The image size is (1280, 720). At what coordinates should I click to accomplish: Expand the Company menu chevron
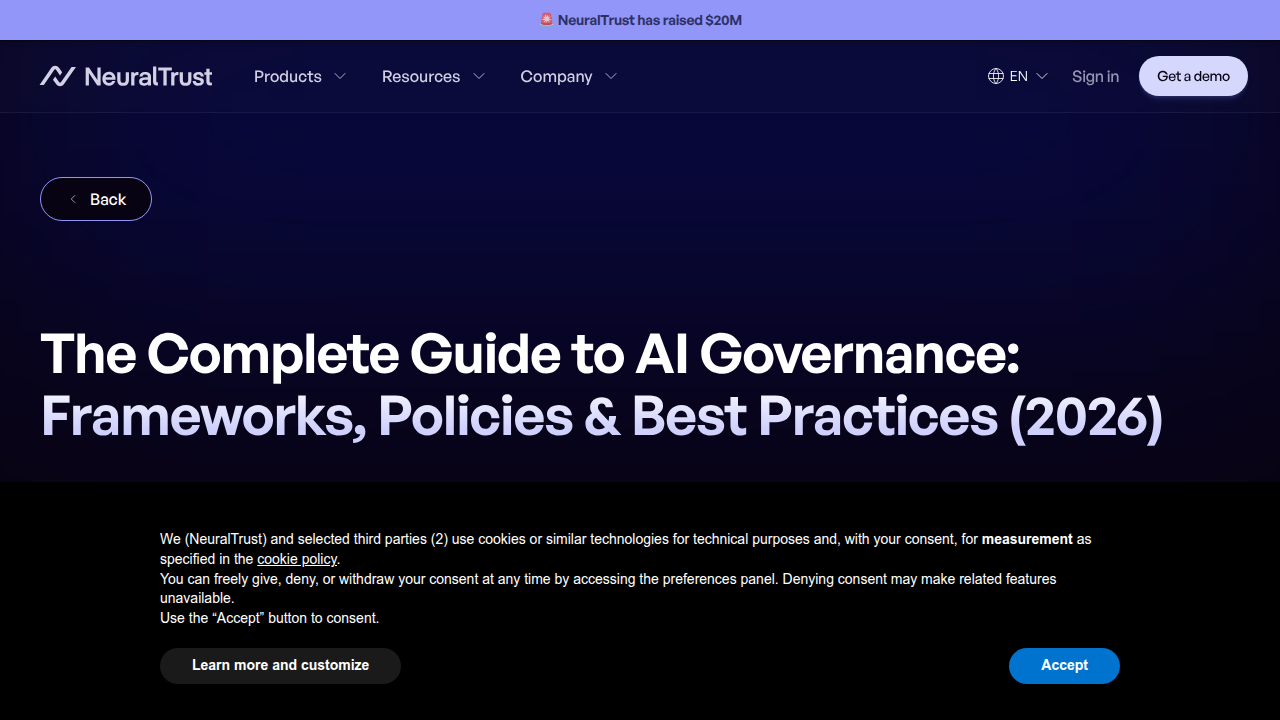(x=611, y=76)
